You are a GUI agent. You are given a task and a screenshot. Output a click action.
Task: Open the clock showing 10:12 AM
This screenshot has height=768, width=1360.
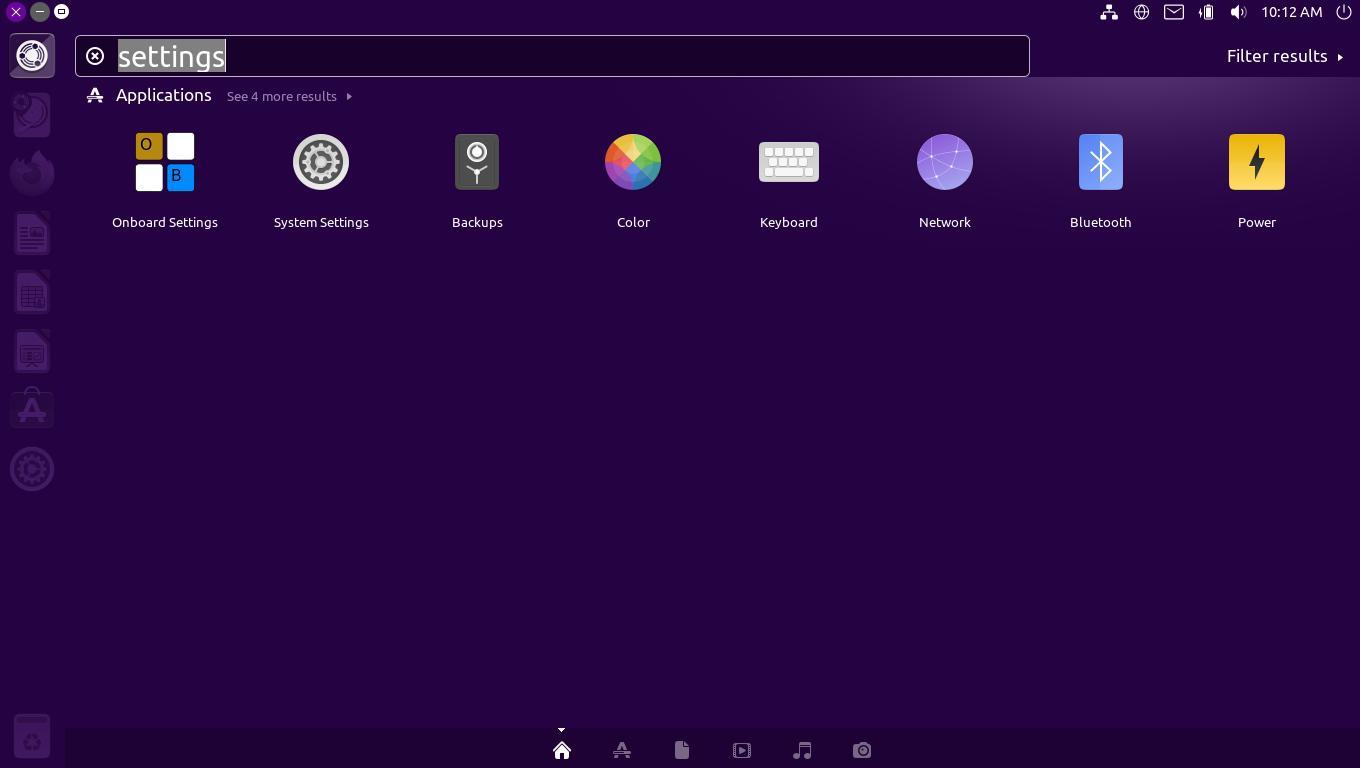tap(1291, 12)
